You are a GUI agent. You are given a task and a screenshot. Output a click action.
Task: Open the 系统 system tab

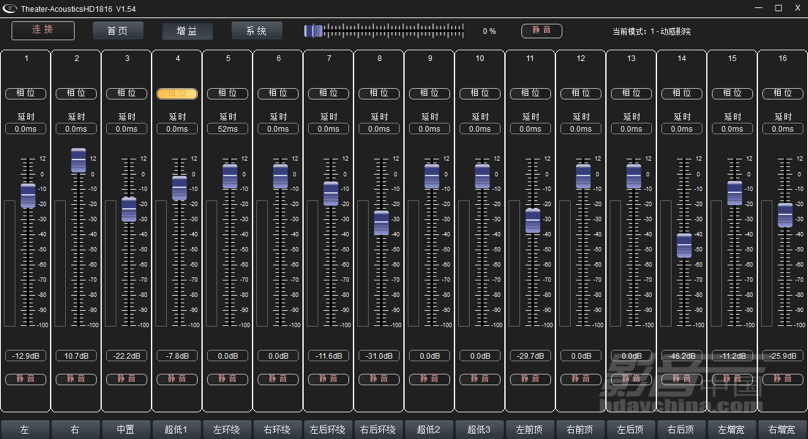256,30
